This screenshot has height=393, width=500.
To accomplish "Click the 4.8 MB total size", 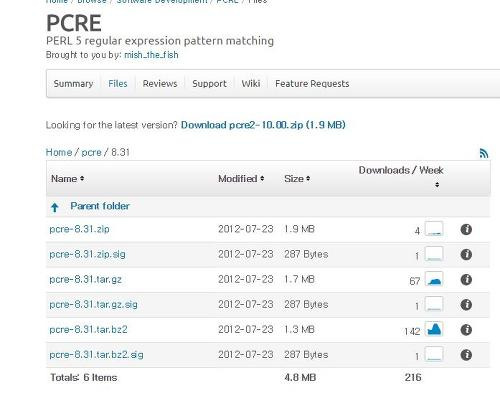I will pos(300,377).
